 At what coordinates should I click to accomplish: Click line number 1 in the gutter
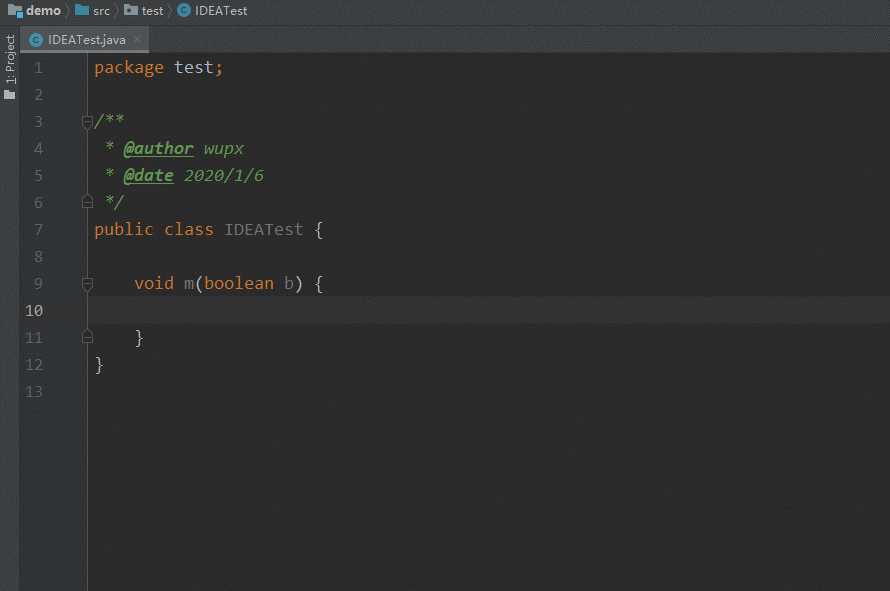pos(38,68)
